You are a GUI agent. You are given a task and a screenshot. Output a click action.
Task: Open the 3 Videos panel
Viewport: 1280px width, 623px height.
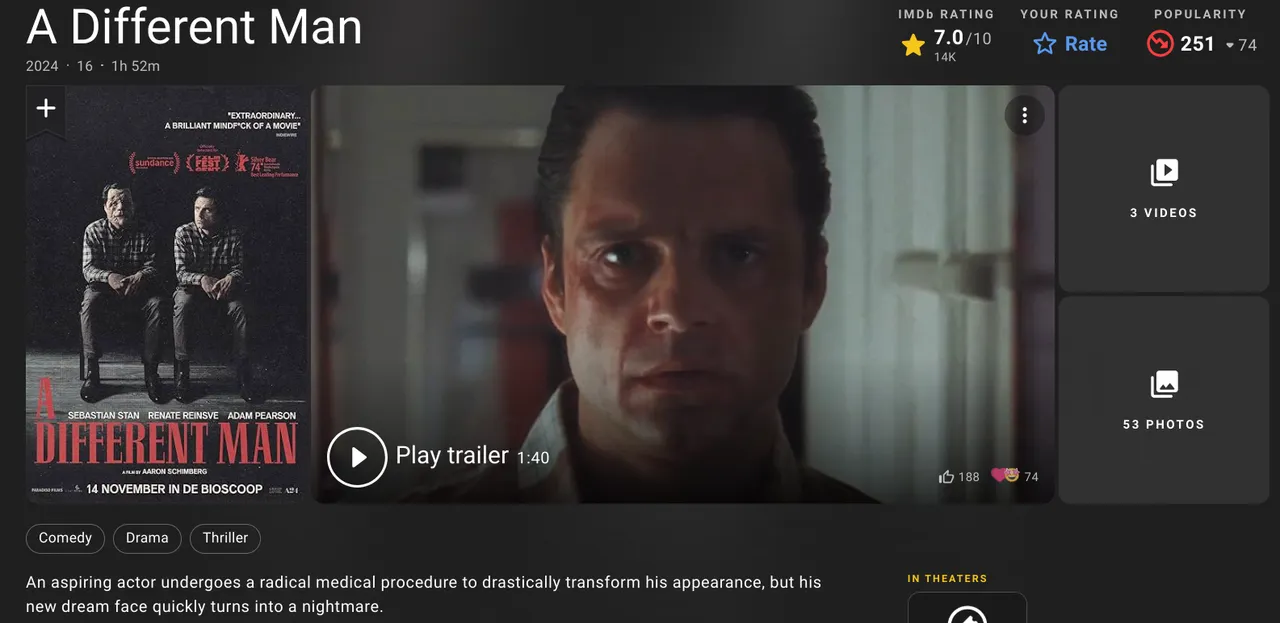point(1164,188)
